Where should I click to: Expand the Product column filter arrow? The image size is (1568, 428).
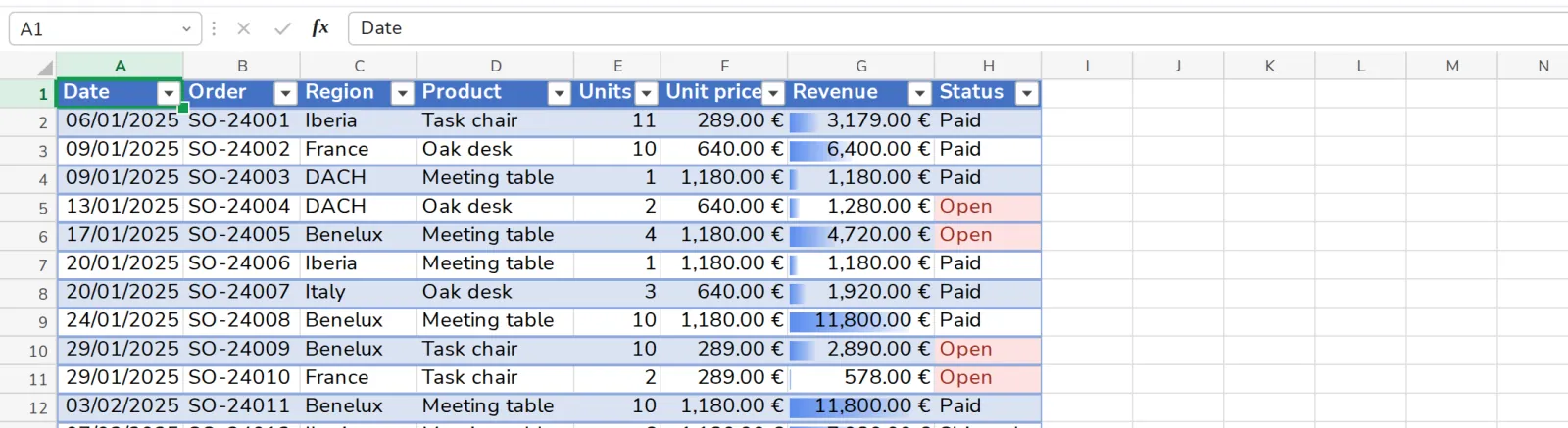point(559,93)
